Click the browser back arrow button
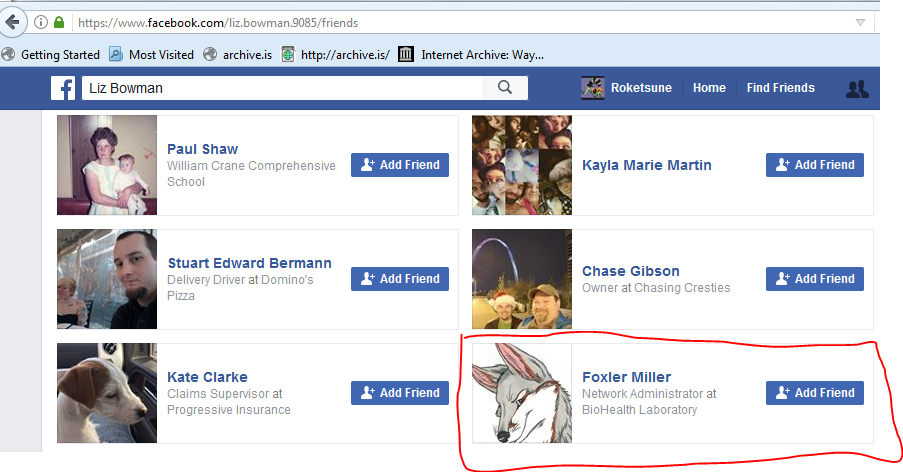903x472 pixels. point(12,22)
